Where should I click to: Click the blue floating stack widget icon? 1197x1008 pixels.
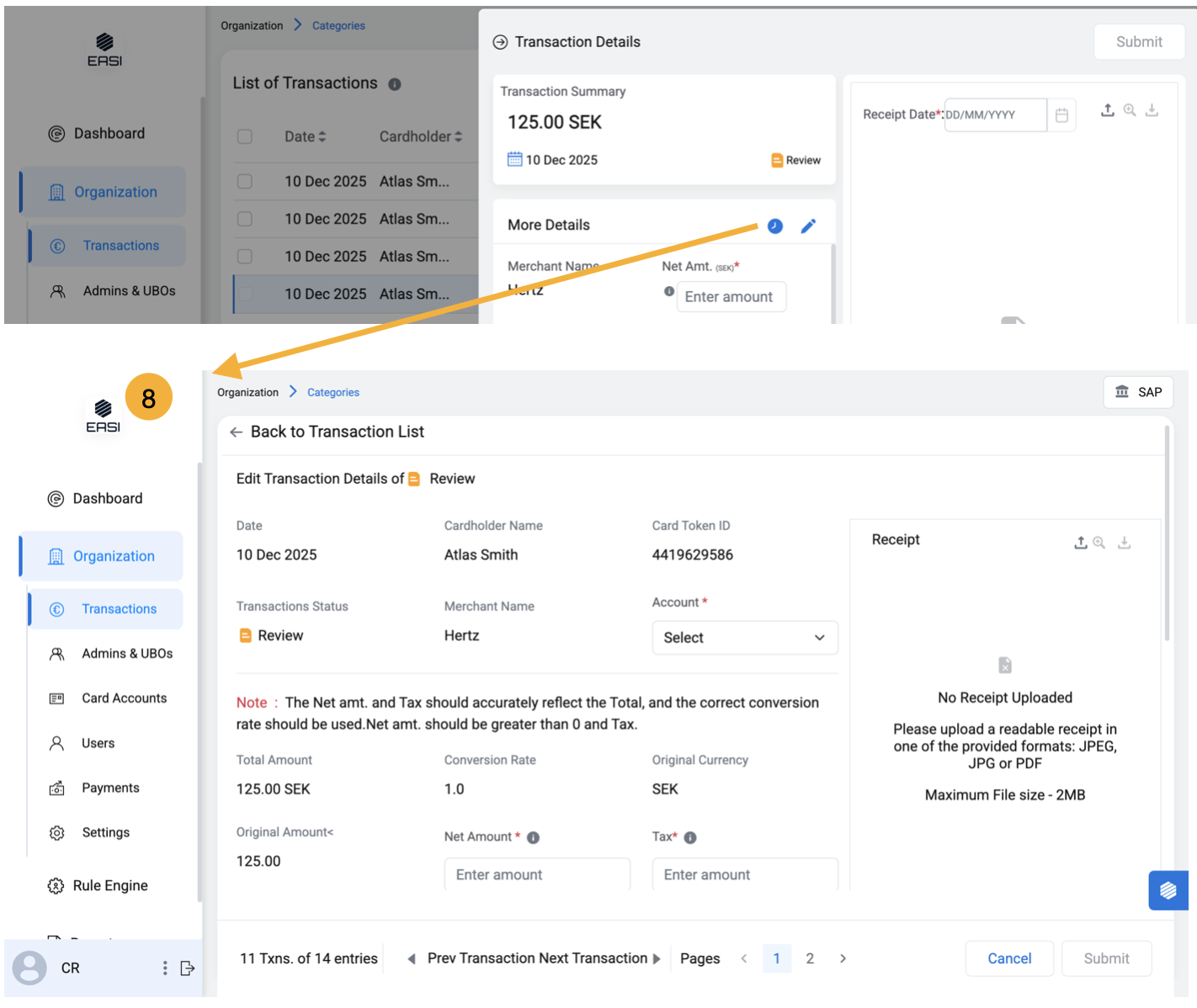[1168, 890]
